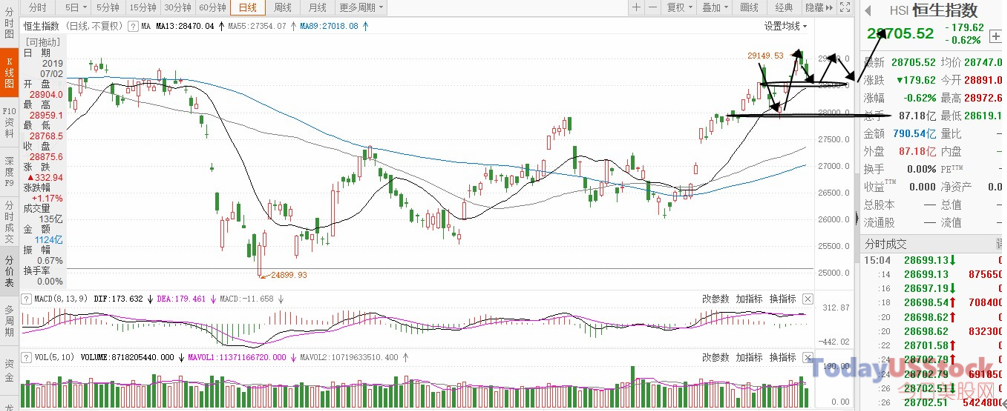This screenshot has width=1007, height=411.
Task: Click 画线 drawing tool button
Action: point(749,7)
